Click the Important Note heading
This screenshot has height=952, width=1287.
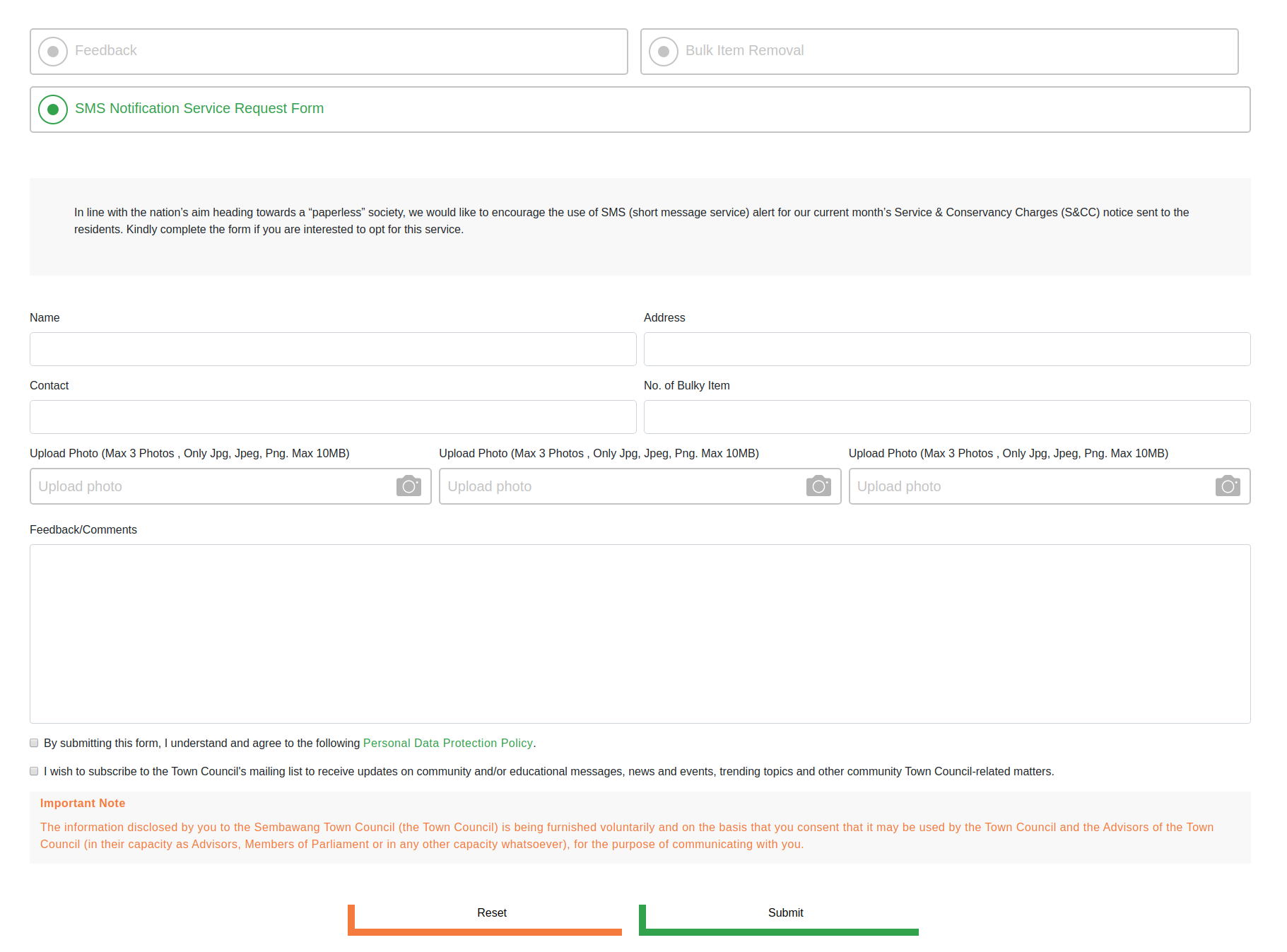83,803
